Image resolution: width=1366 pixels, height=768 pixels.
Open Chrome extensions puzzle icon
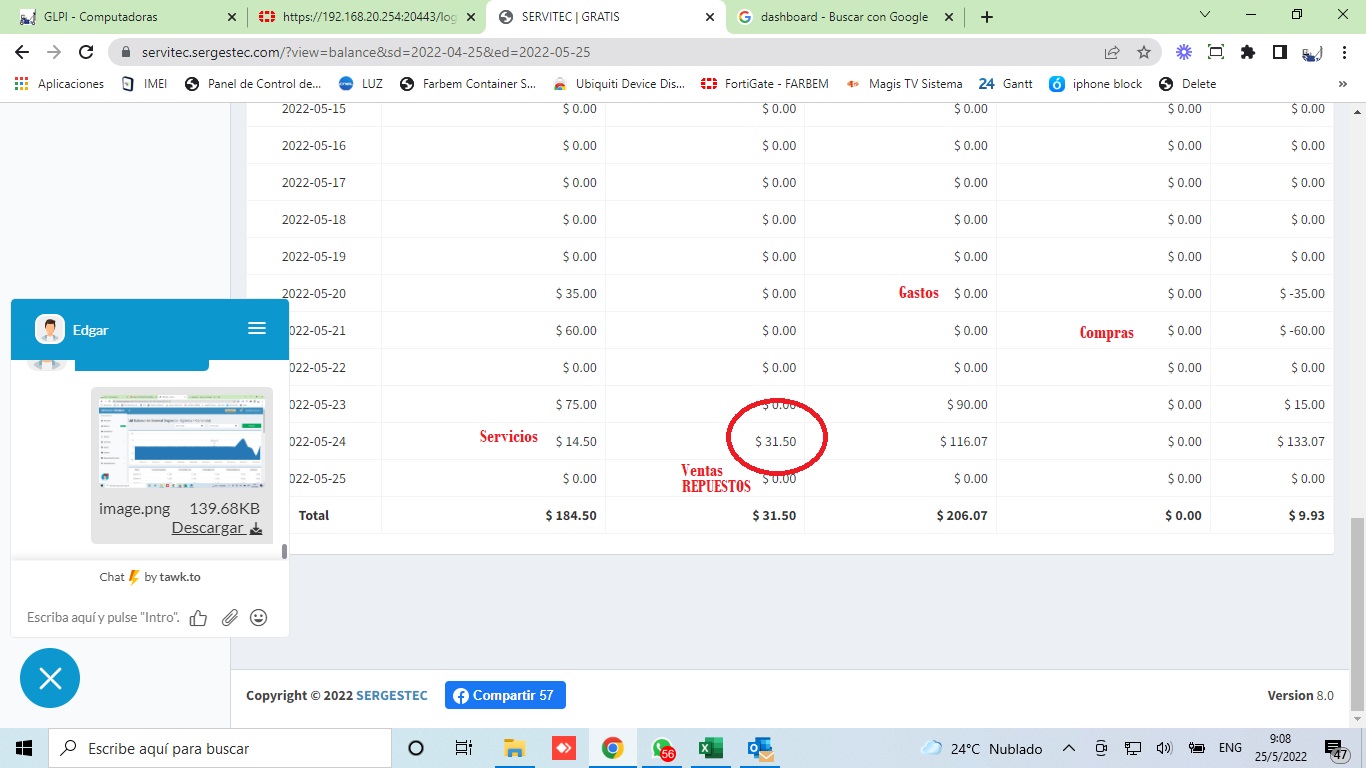(1247, 52)
